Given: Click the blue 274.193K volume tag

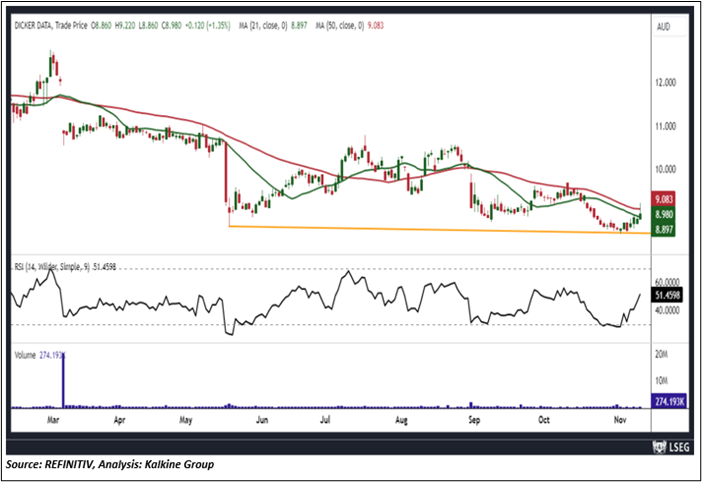Looking at the screenshot, I should tap(669, 401).
